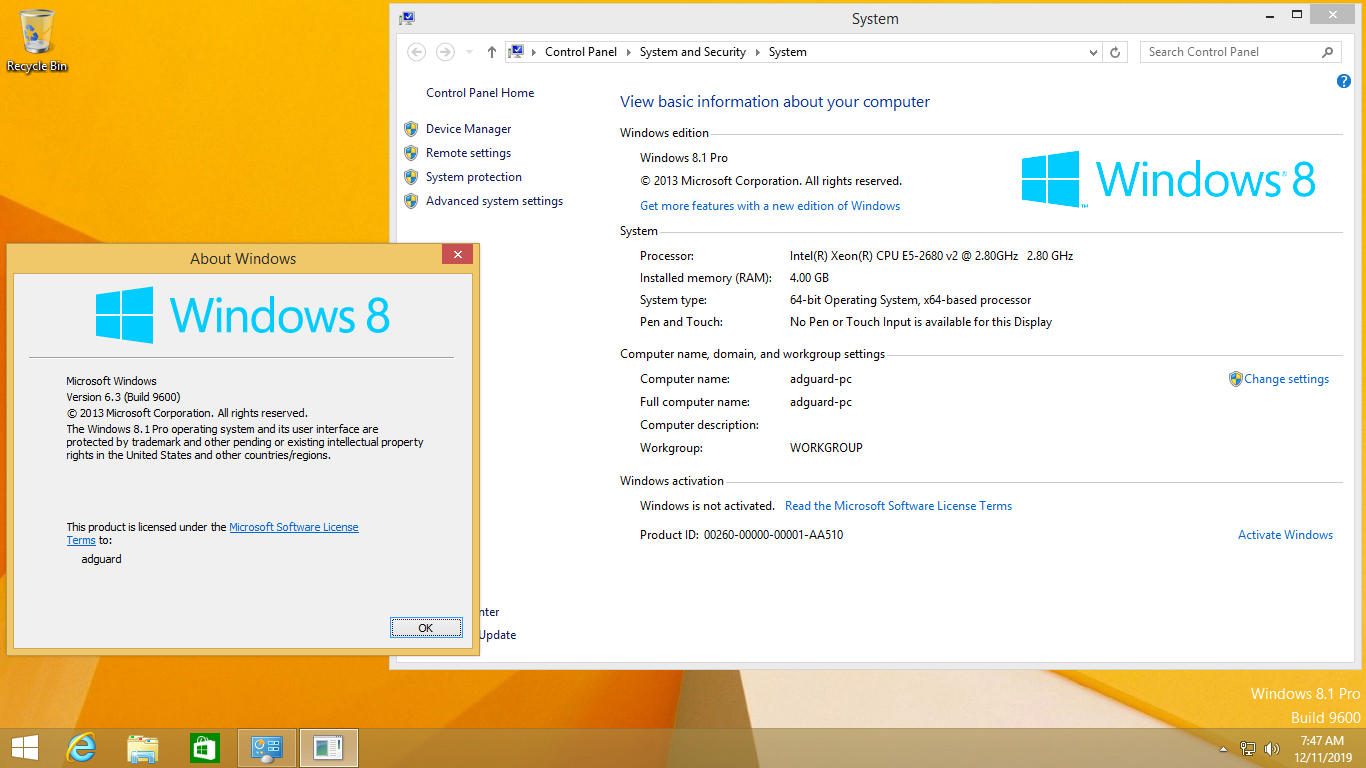
Task: Click the System breadcrumb in address bar
Action: (788, 52)
